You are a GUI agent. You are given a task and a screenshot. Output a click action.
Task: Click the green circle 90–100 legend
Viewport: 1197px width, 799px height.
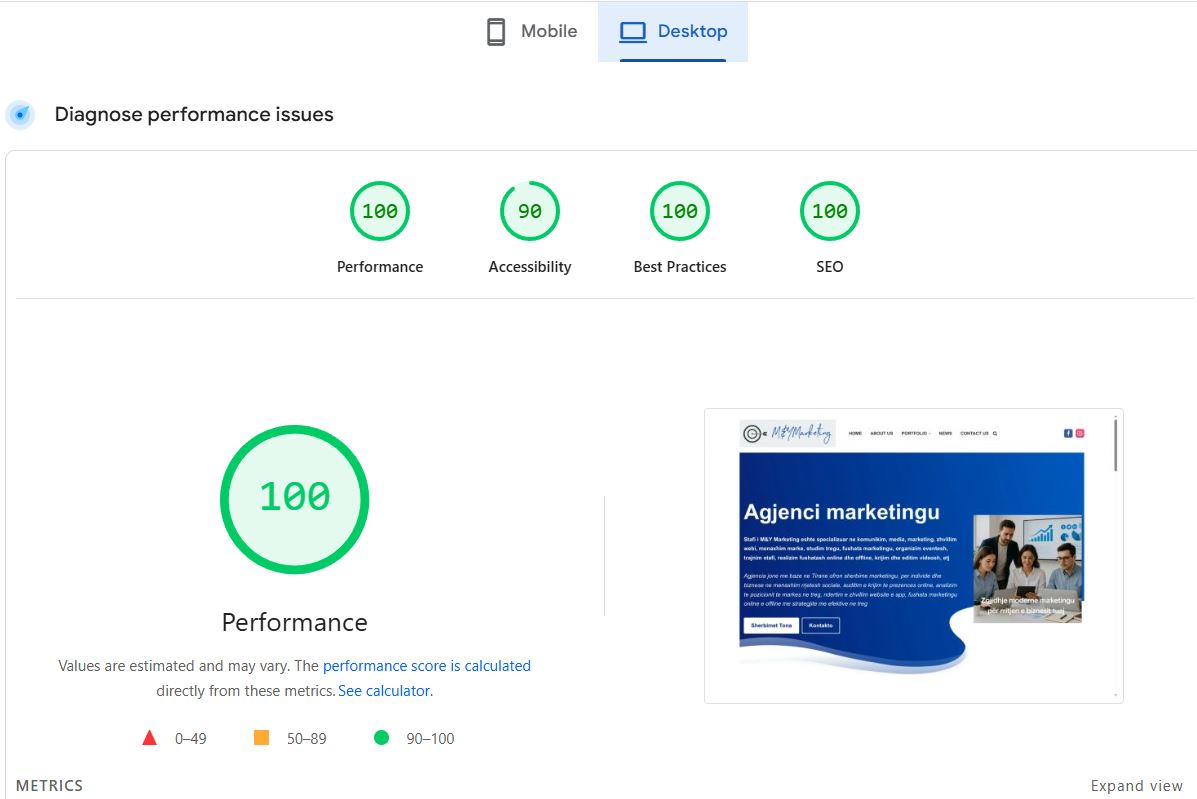pyautogui.click(x=381, y=739)
